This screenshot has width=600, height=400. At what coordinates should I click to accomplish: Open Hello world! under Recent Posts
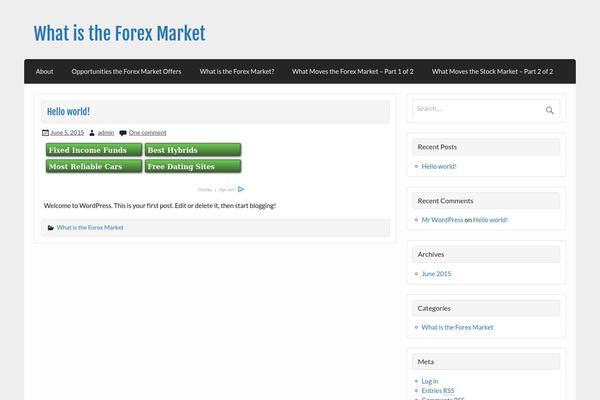coord(439,167)
